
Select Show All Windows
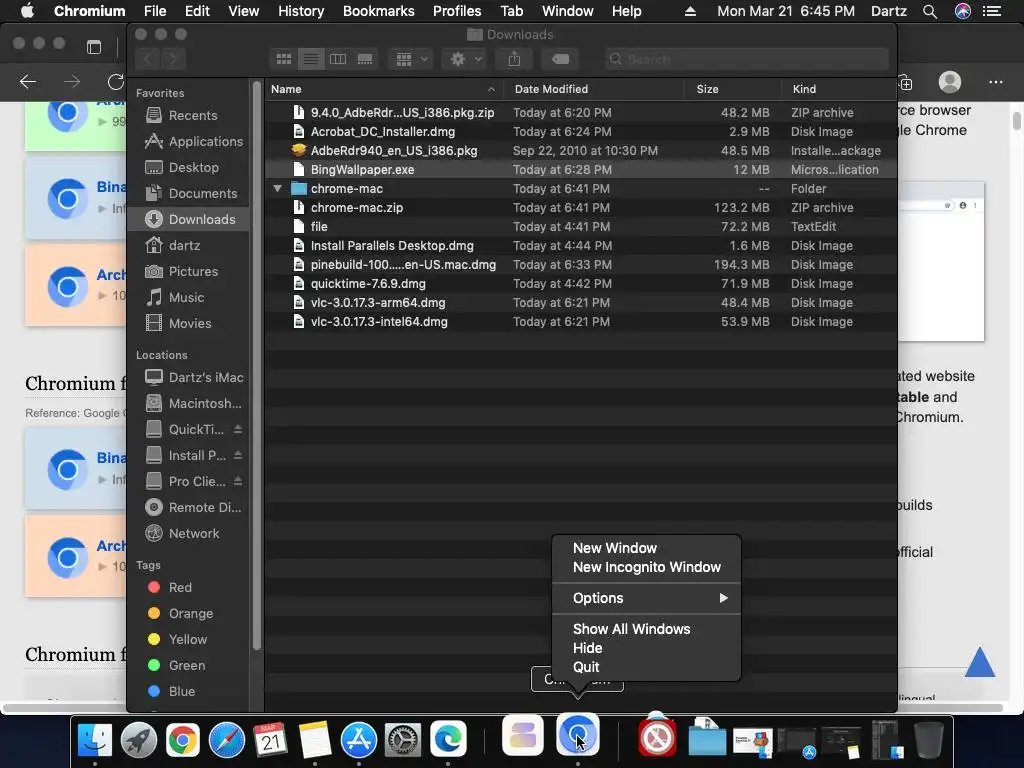647,630
